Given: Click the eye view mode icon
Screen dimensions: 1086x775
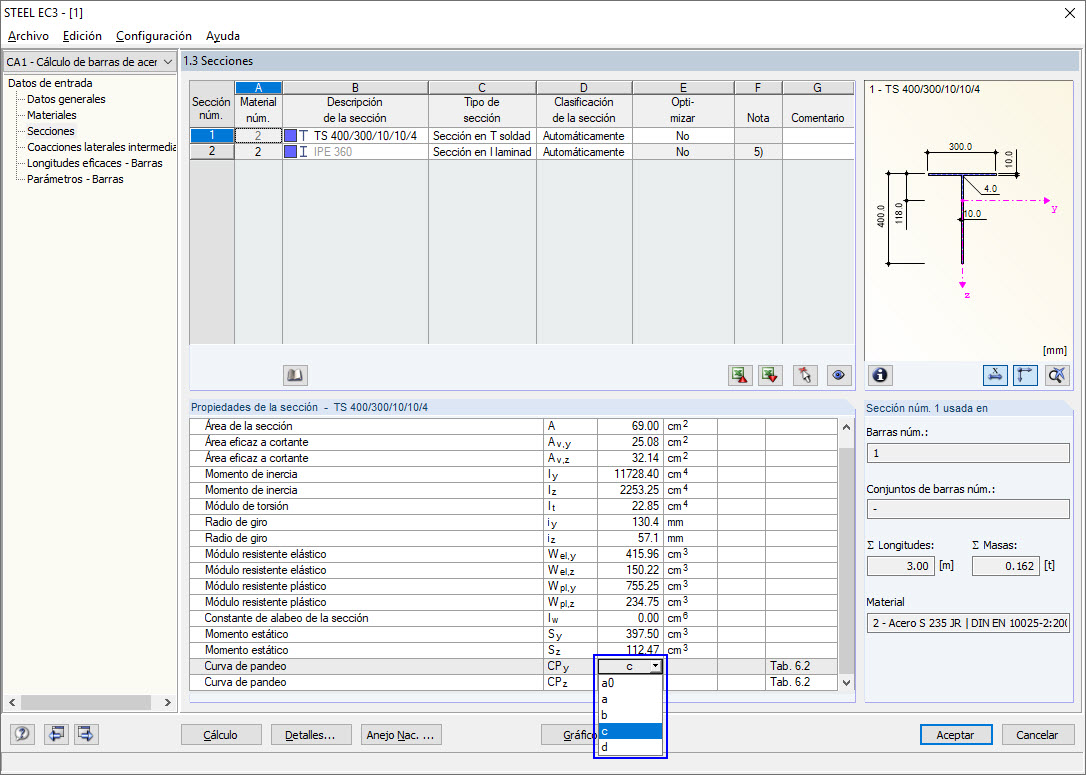Looking at the screenshot, I should click(x=839, y=375).
